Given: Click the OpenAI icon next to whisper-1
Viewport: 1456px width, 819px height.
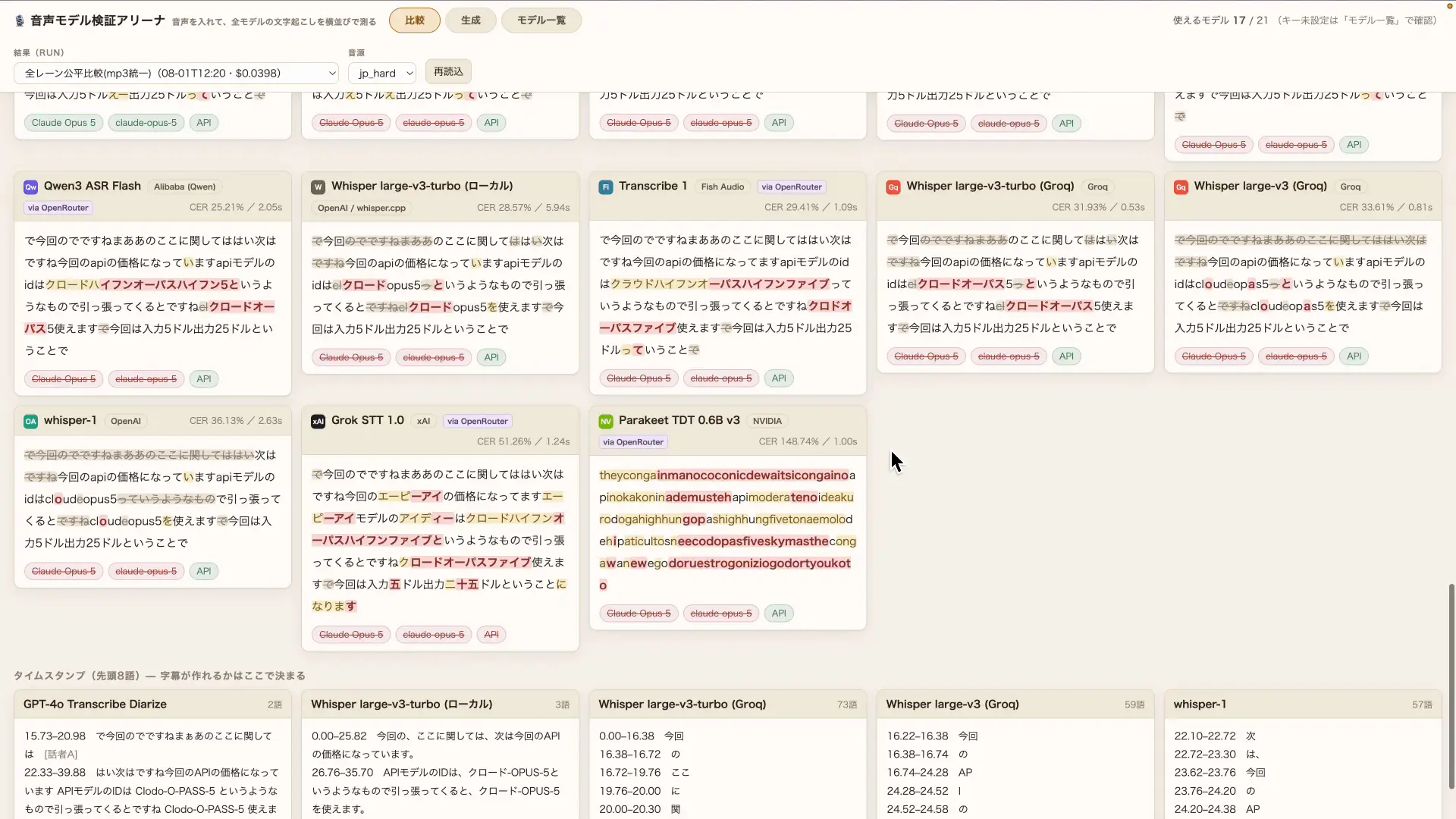Looking at the screenshot, I should 30,421.
